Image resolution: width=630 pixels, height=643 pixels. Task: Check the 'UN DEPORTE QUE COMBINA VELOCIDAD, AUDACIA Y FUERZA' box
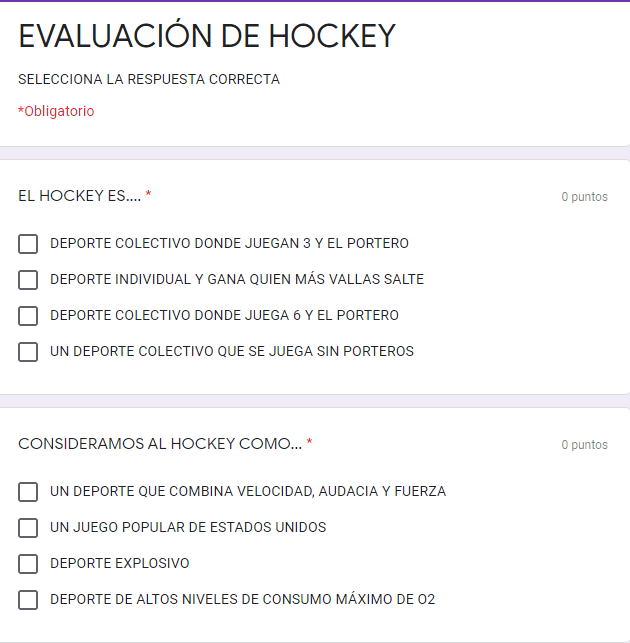point(28,492)
